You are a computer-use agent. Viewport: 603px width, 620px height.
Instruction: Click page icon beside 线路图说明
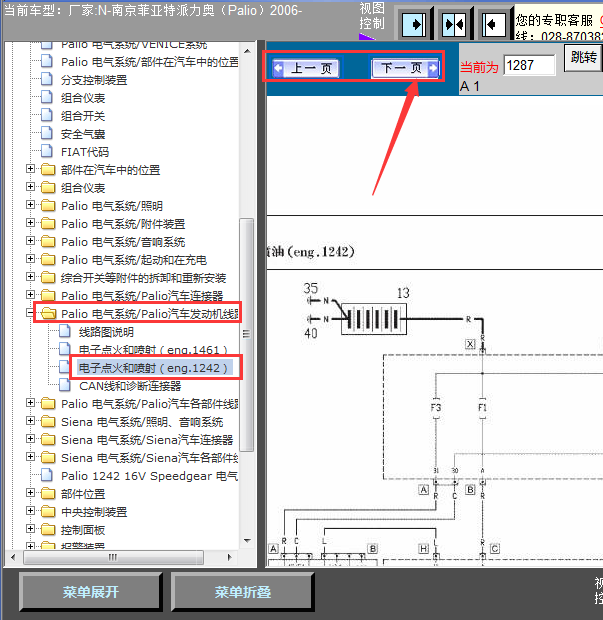[x=64, y=331]
